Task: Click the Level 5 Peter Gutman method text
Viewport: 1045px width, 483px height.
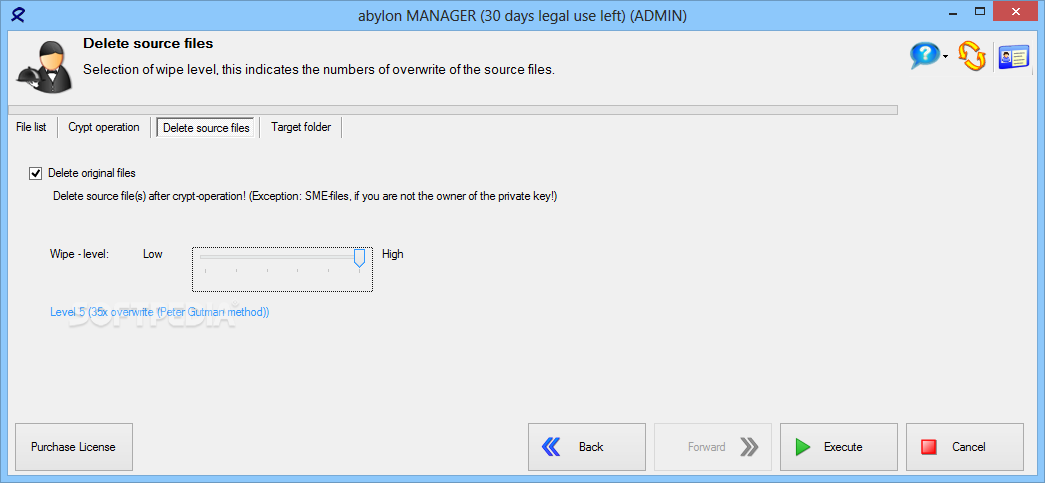Action: 159,312
